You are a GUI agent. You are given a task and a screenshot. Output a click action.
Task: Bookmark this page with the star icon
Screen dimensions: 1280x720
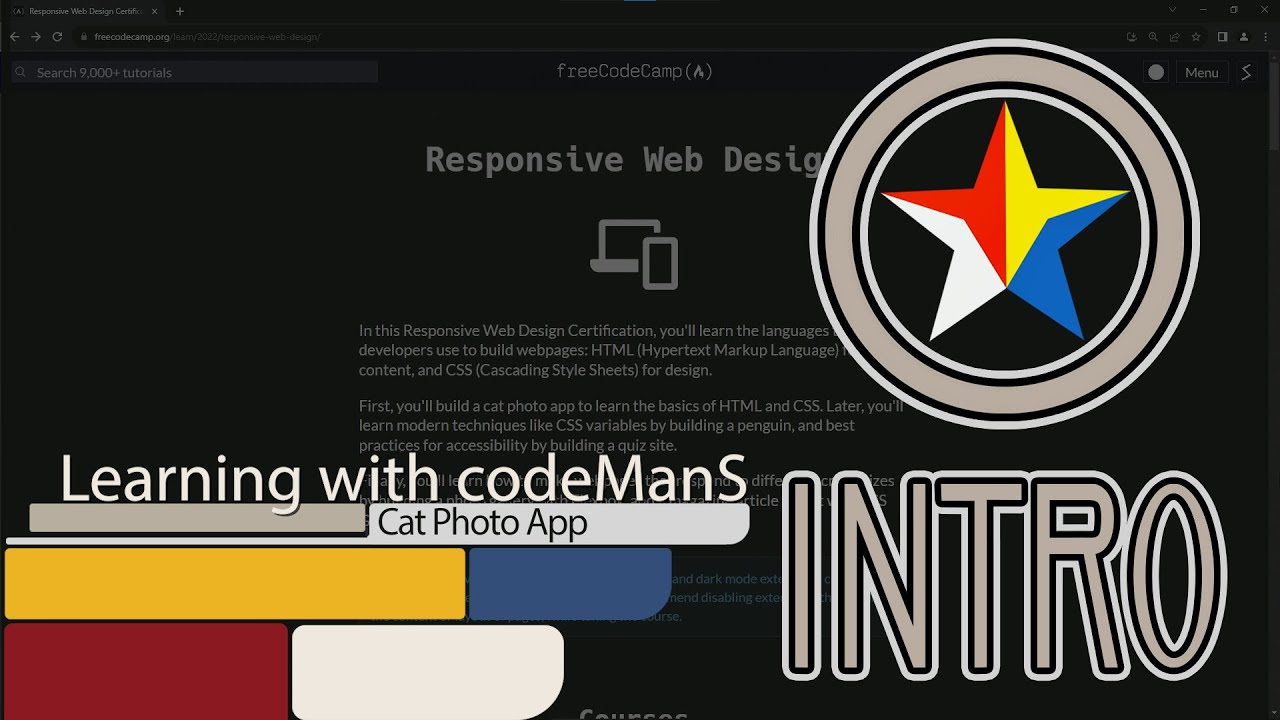coord(1195,37)
